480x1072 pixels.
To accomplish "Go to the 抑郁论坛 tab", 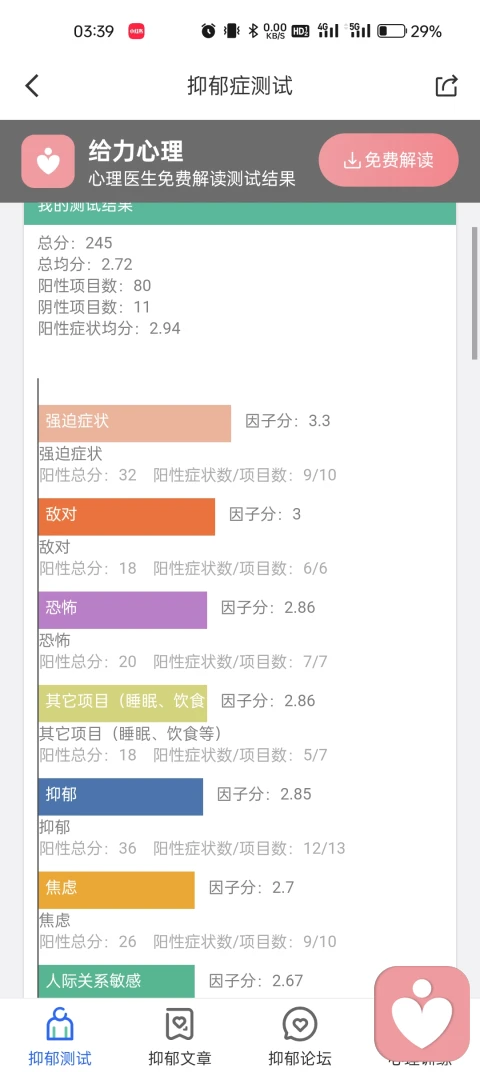I will point(299,1036).
